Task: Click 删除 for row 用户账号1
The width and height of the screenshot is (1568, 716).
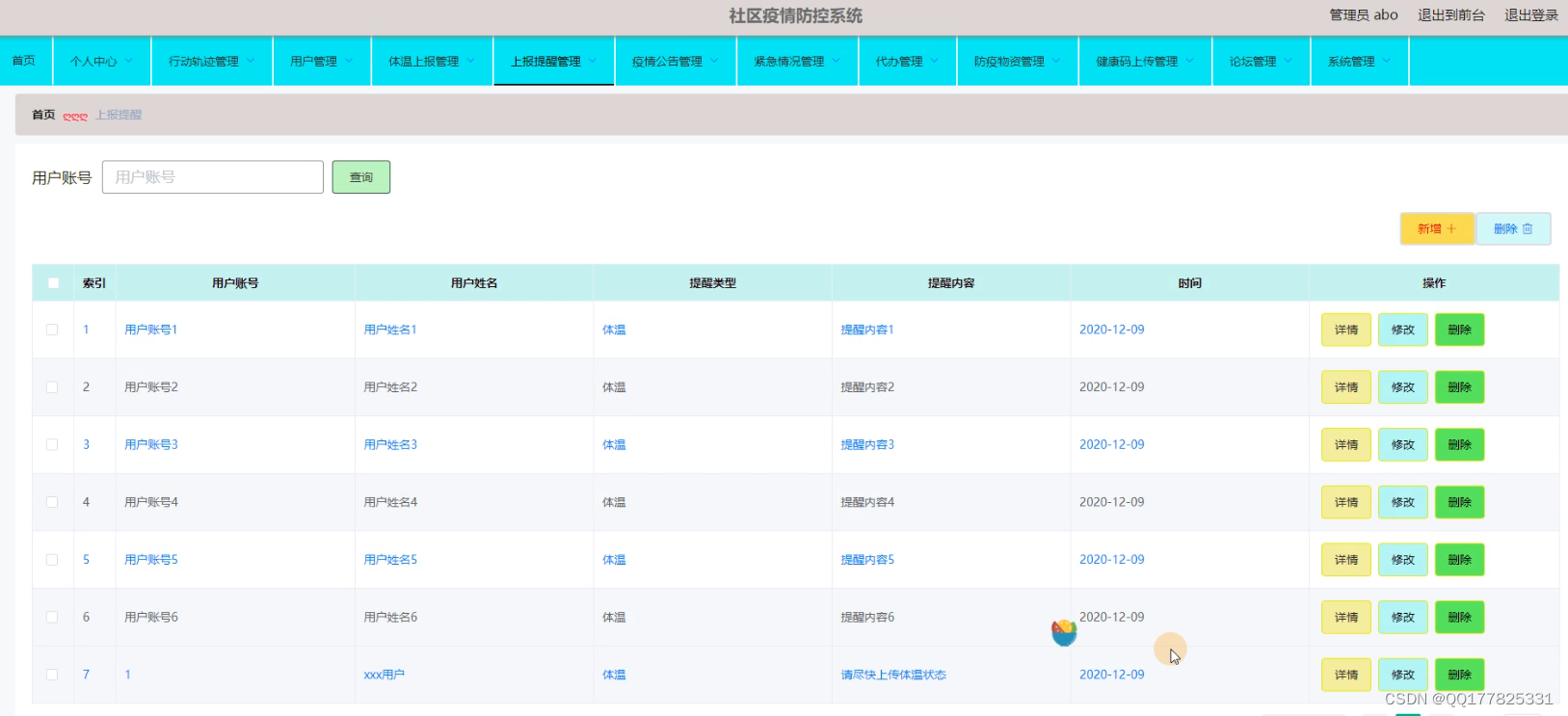Action: [x=1460, y=330]
